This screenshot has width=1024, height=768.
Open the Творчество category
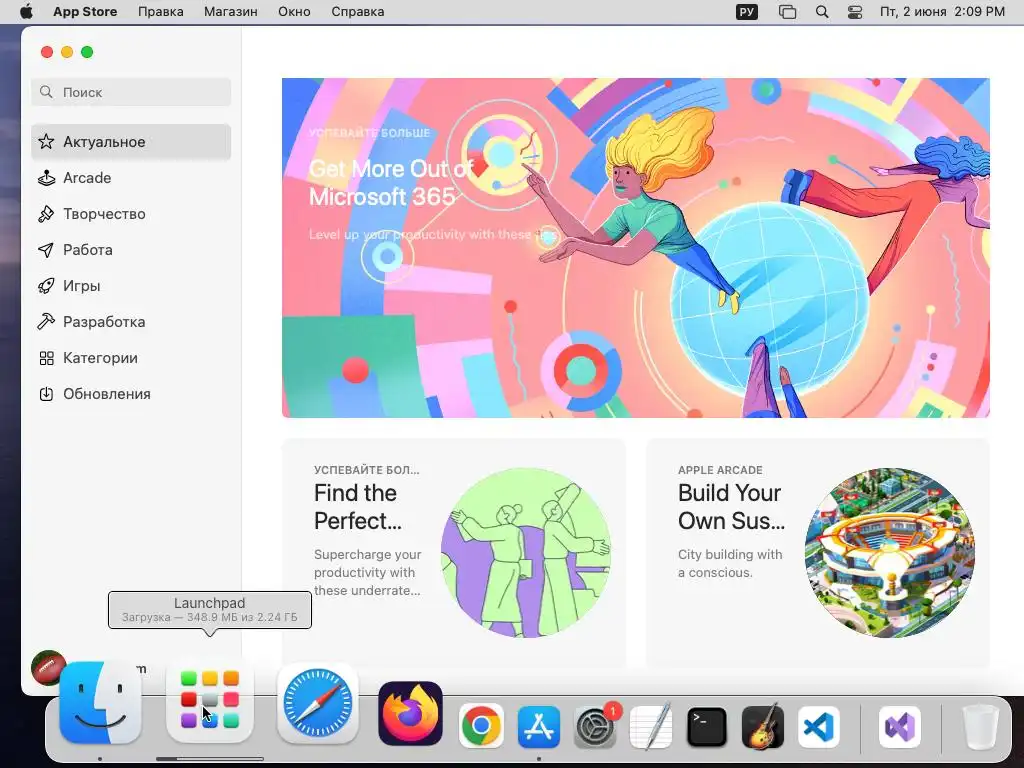[x=131, y=214]
